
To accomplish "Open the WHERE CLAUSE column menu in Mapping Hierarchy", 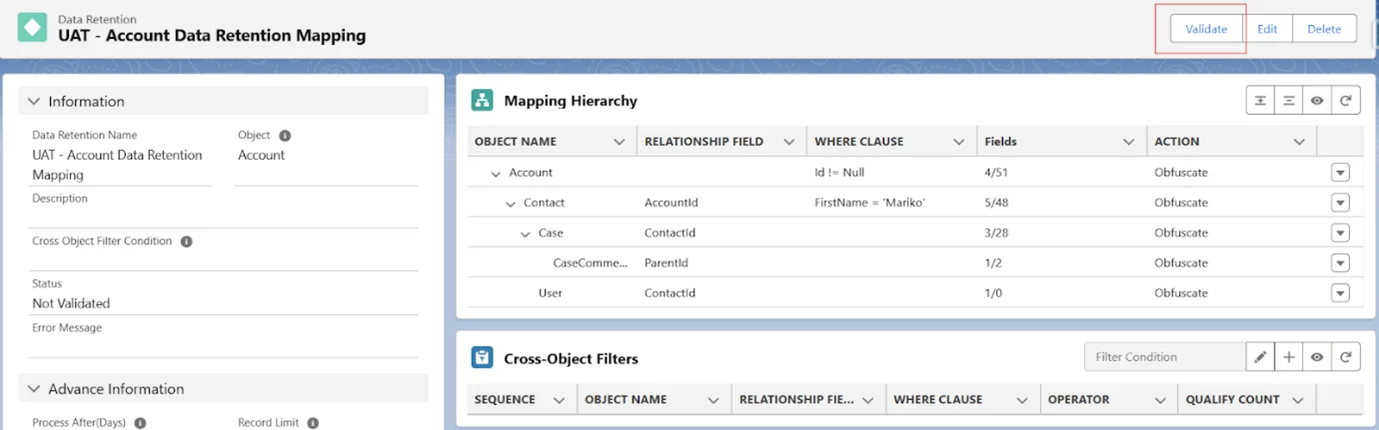I will 959,142.
